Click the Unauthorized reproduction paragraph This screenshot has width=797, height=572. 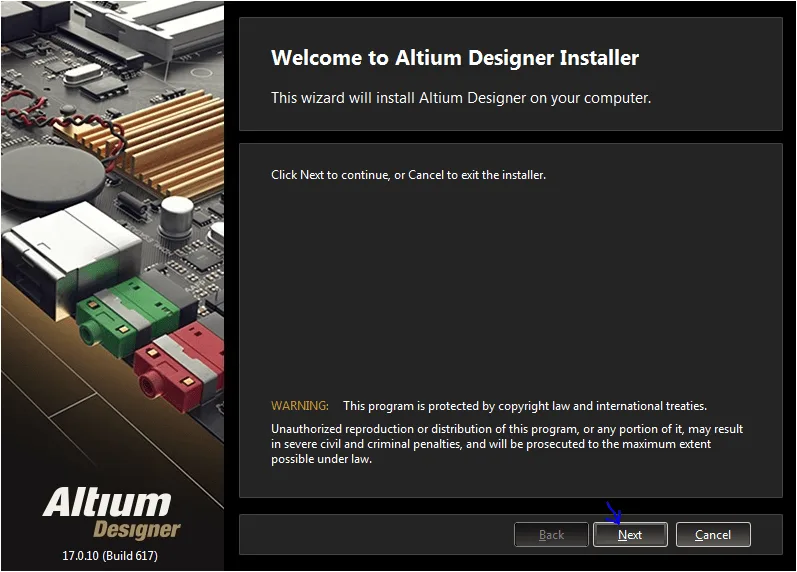click(x=507, y=444)
